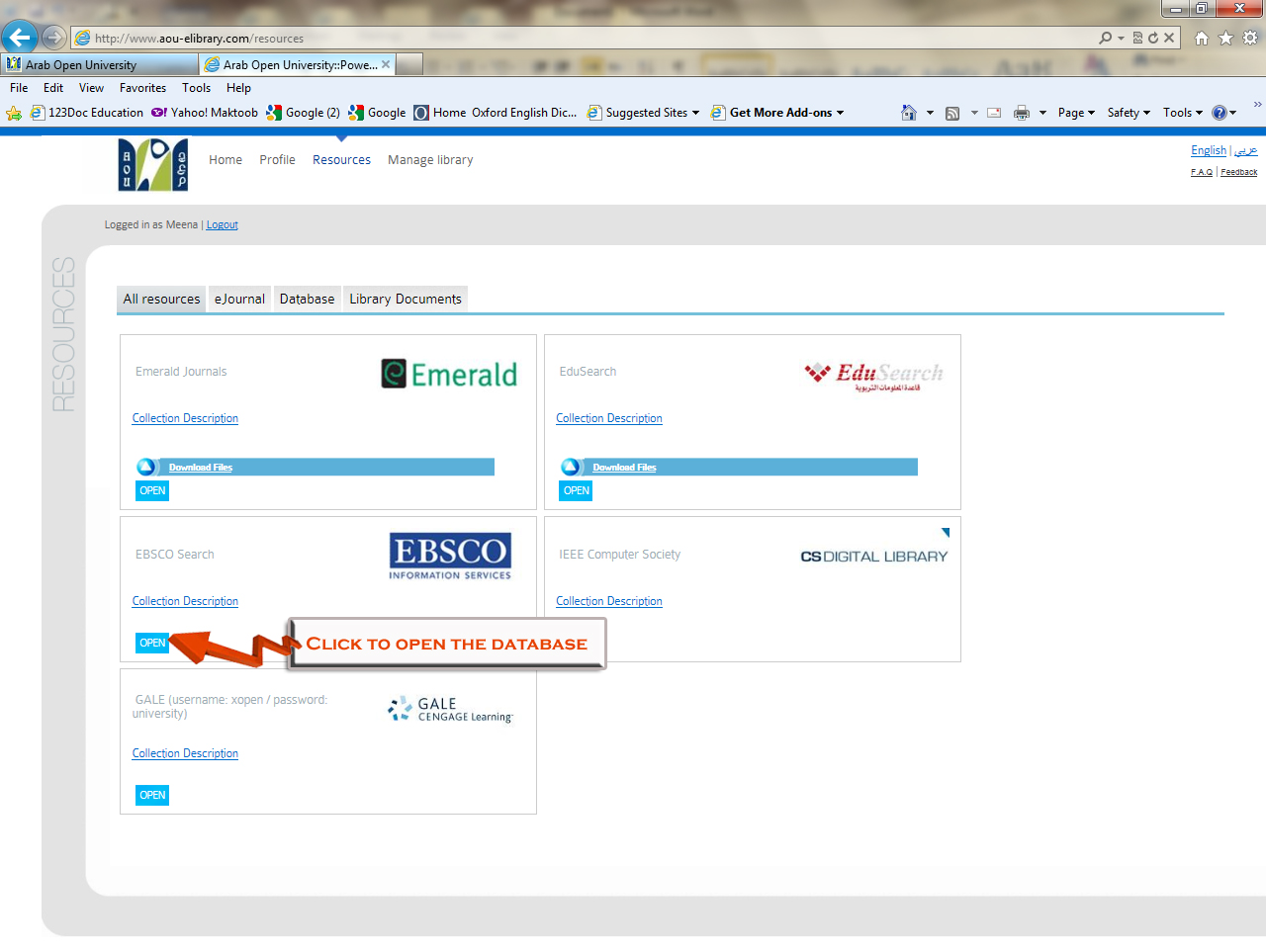This screenshot has height=952, width=1266.
Task: Click the compatibility view icon in address bar
Action: click(x=1137, y=38)
